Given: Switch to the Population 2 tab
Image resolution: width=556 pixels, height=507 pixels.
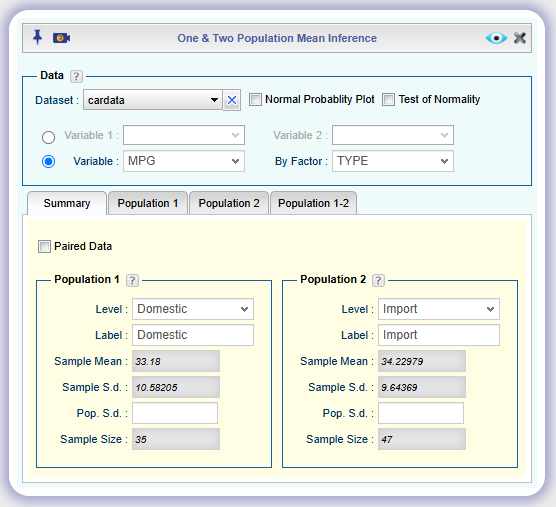Looking at the screenshot, I should coord(229,203).
